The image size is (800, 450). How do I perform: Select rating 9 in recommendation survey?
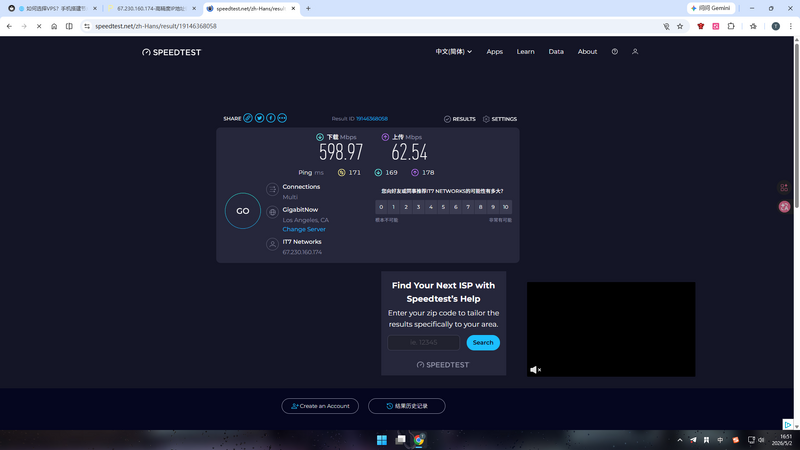[493, 207]
